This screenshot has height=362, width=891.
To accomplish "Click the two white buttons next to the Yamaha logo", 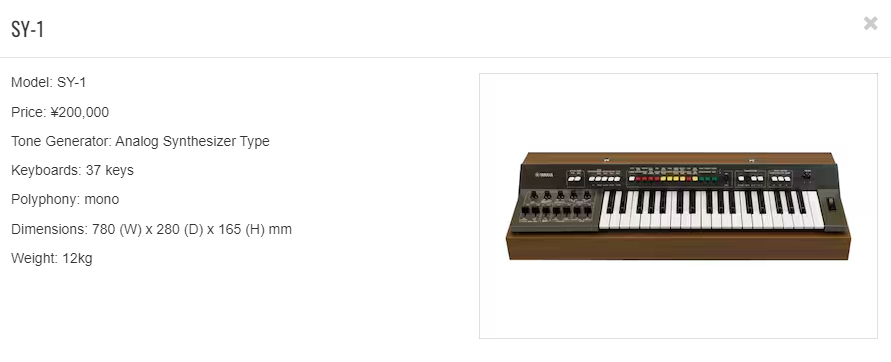I will pos(575,178).
